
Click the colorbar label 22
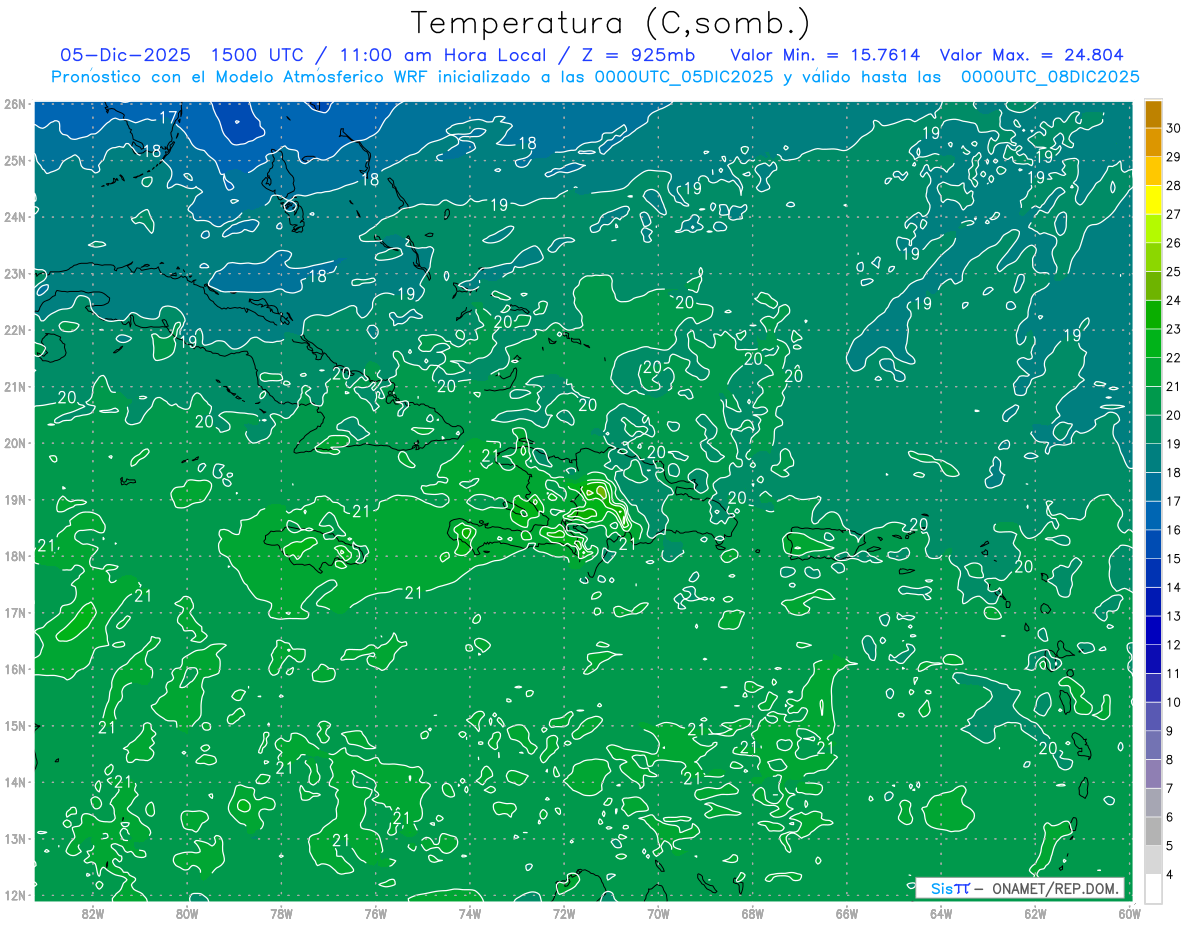[1174, 358]
